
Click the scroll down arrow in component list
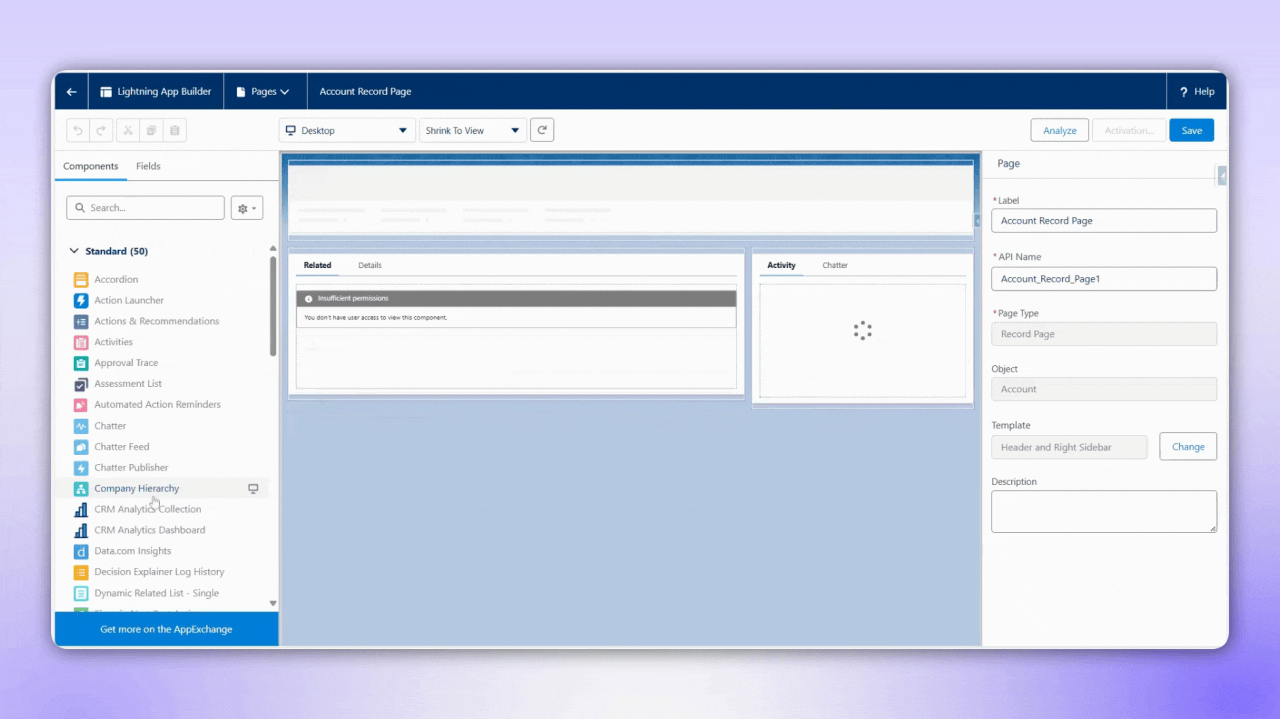[273, 603]
